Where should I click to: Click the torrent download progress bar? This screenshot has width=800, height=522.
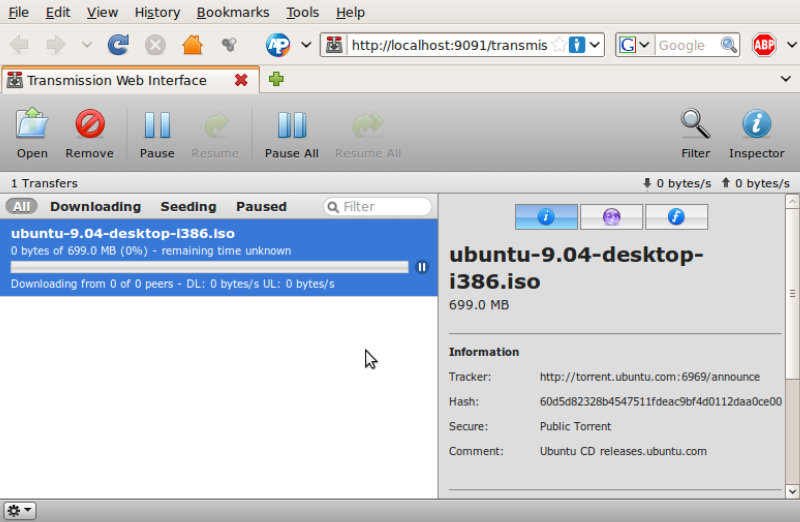tap(209, 267)
